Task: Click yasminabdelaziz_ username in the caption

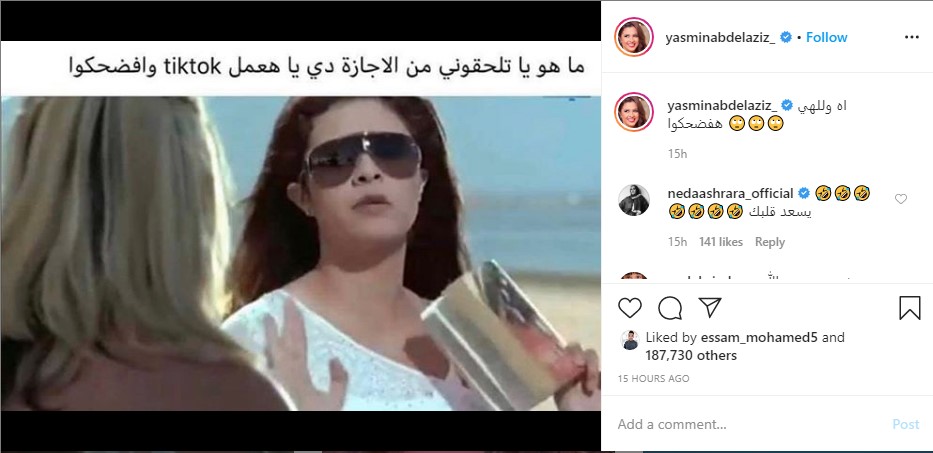Action: tap(722, 106)
